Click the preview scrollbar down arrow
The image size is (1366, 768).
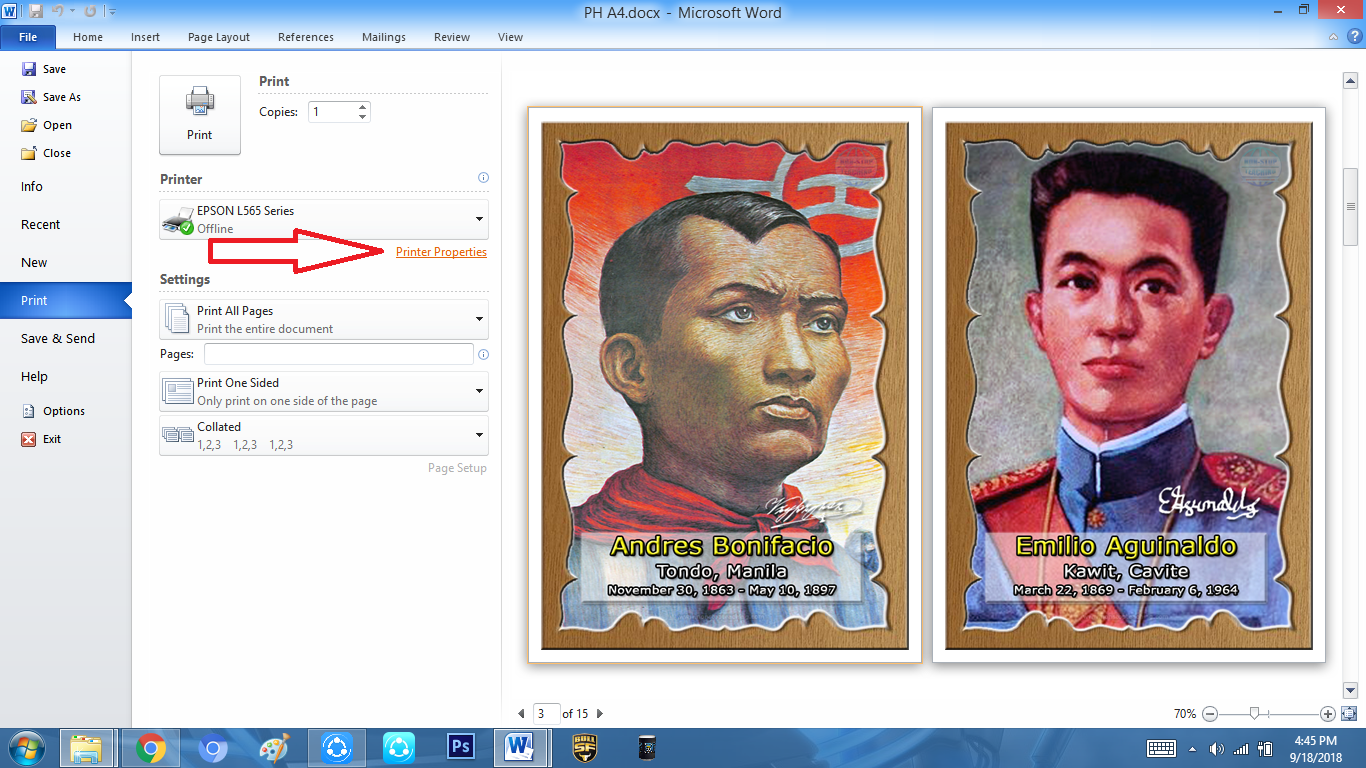point(1349,690)
